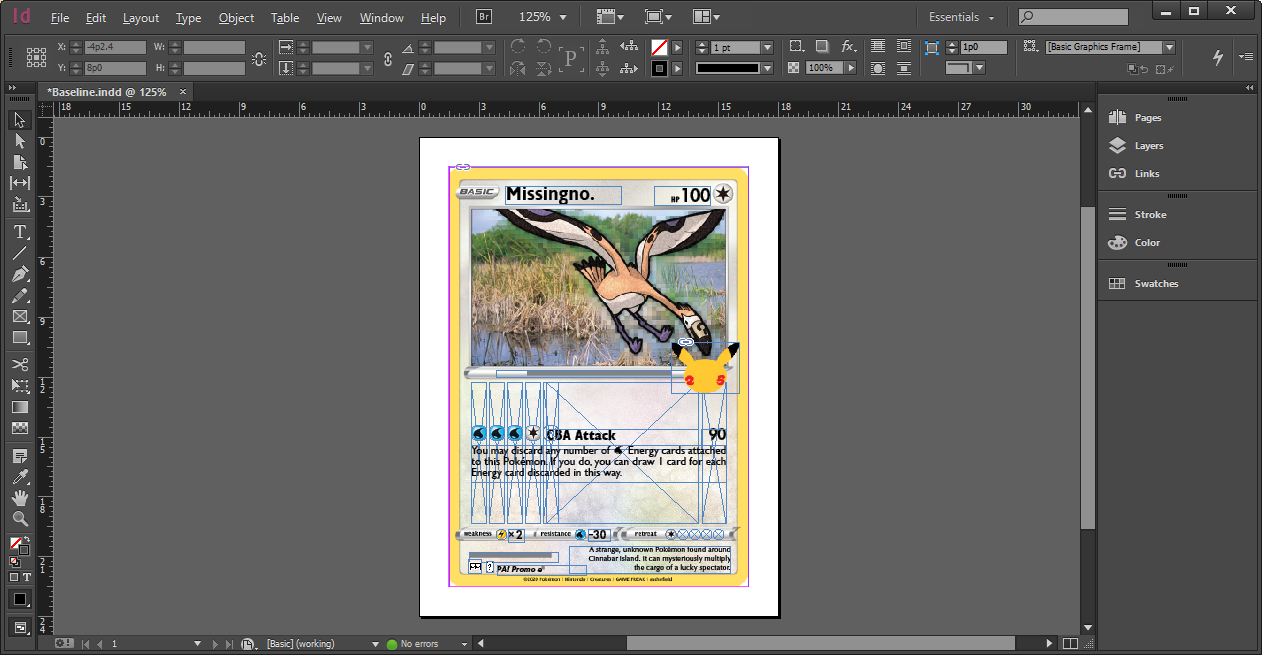This screenshot has width=1262, height=655.
Task: Select the Page tool
Action: (x=20, y=162)
